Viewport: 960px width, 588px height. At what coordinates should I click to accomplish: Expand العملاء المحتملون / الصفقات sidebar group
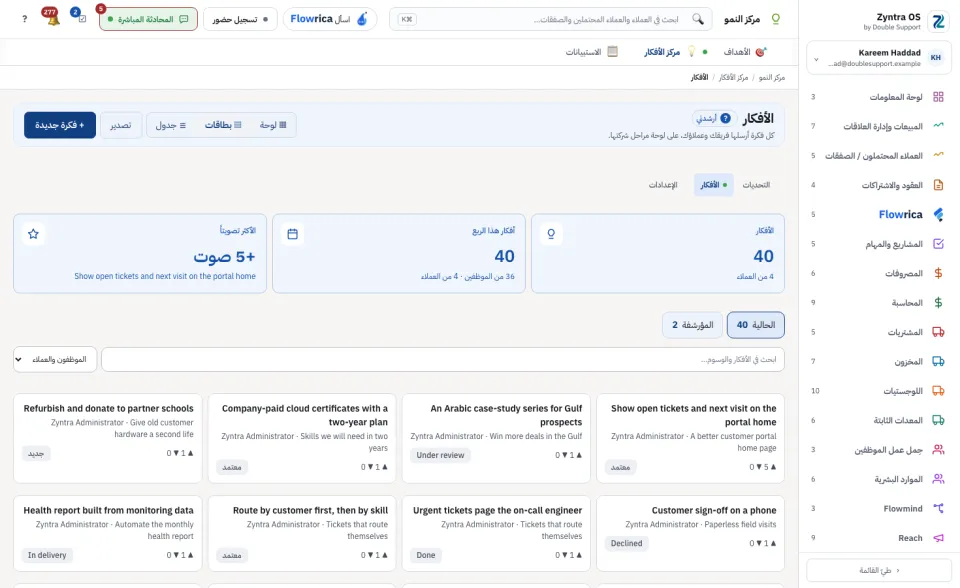879,156
